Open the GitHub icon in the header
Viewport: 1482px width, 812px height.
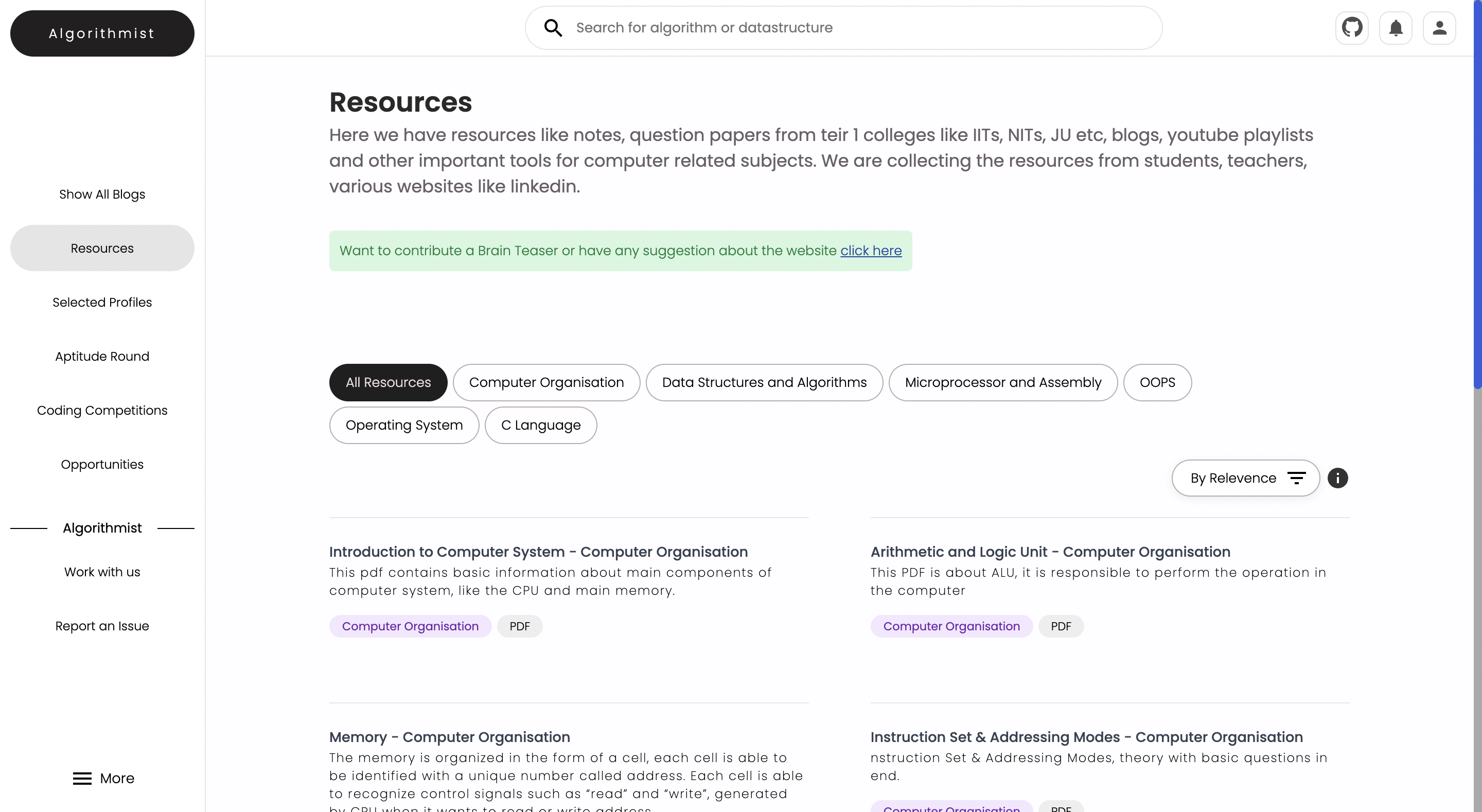[x=1352, y=27]
